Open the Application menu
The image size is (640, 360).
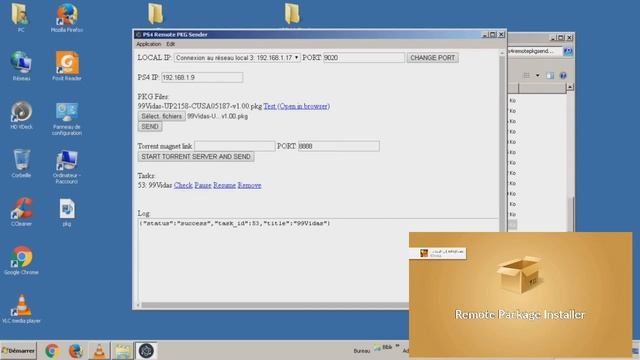point(149,44)
